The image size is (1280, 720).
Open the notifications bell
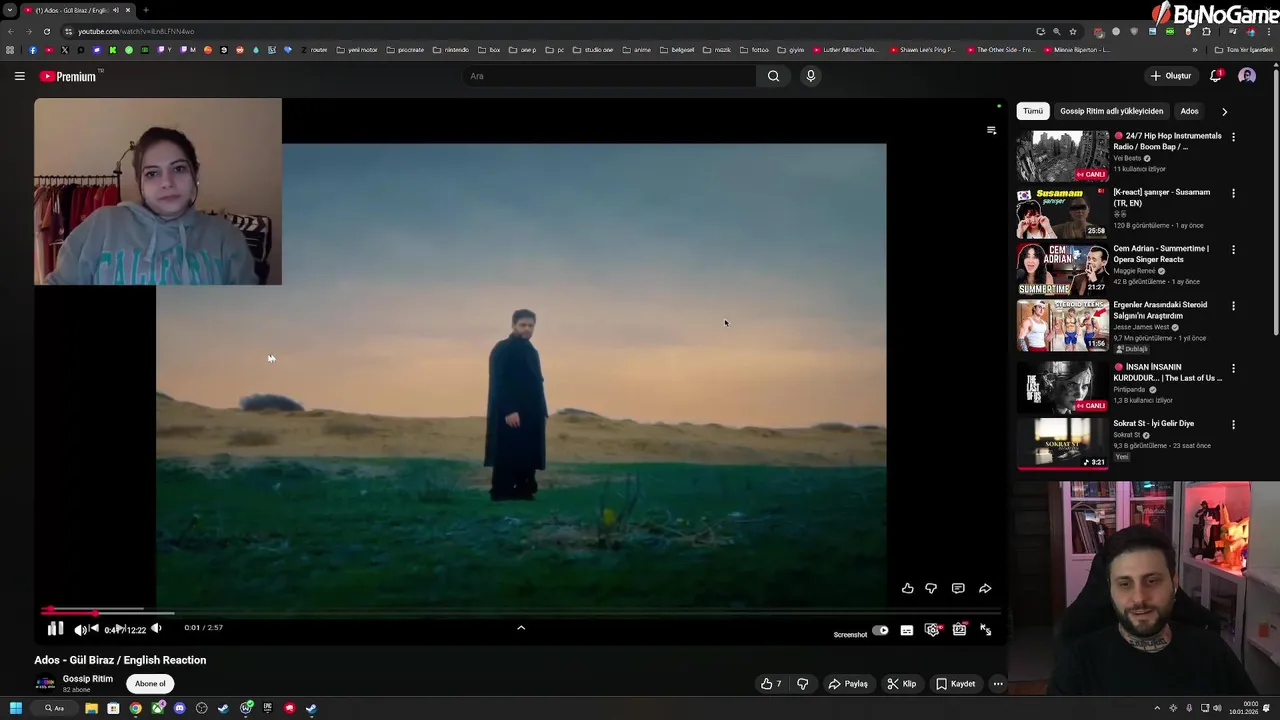pyautogui.click(x=1216, y=76)
